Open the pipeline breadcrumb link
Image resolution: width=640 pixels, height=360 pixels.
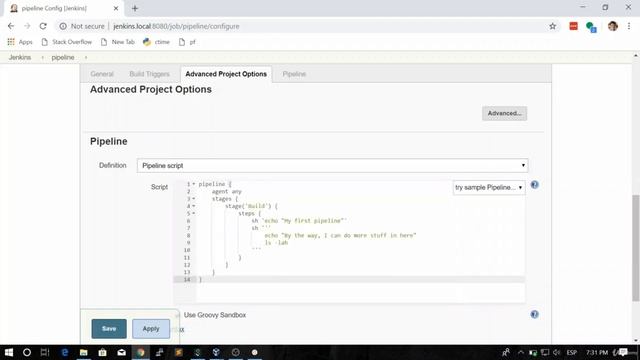(63, 58)
